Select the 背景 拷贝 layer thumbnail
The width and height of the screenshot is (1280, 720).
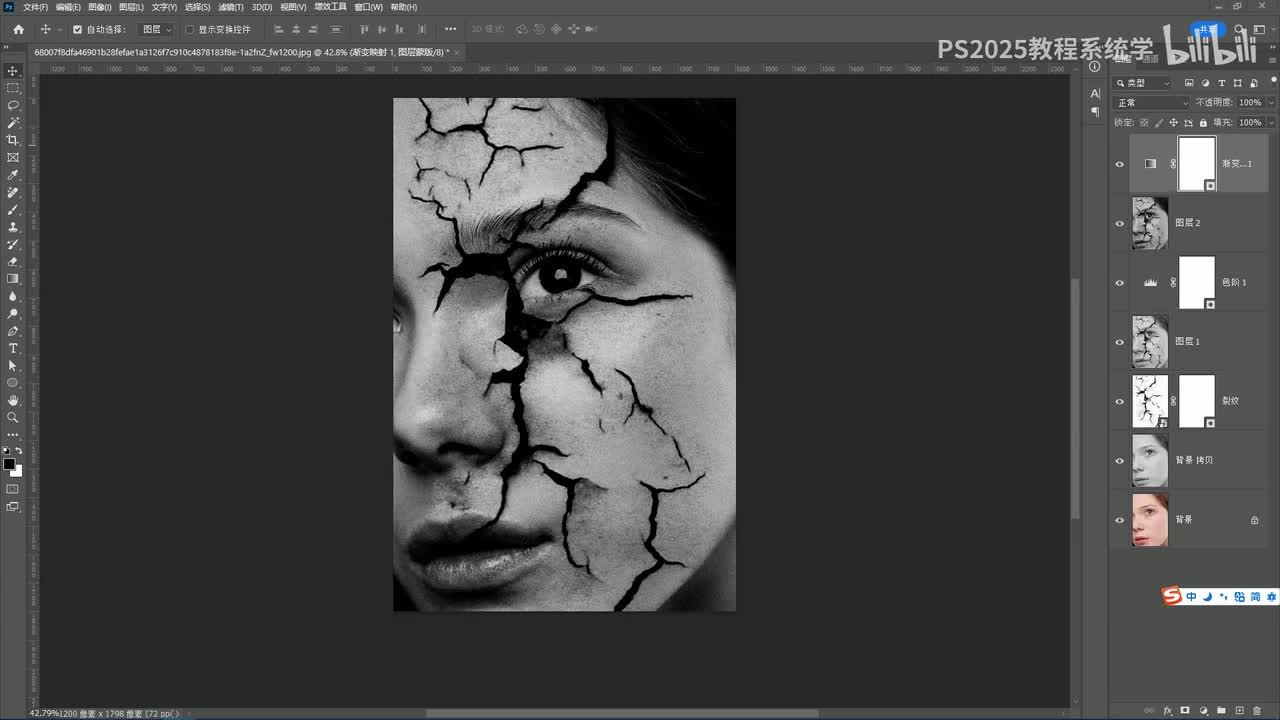click(x=1149, y=460)
